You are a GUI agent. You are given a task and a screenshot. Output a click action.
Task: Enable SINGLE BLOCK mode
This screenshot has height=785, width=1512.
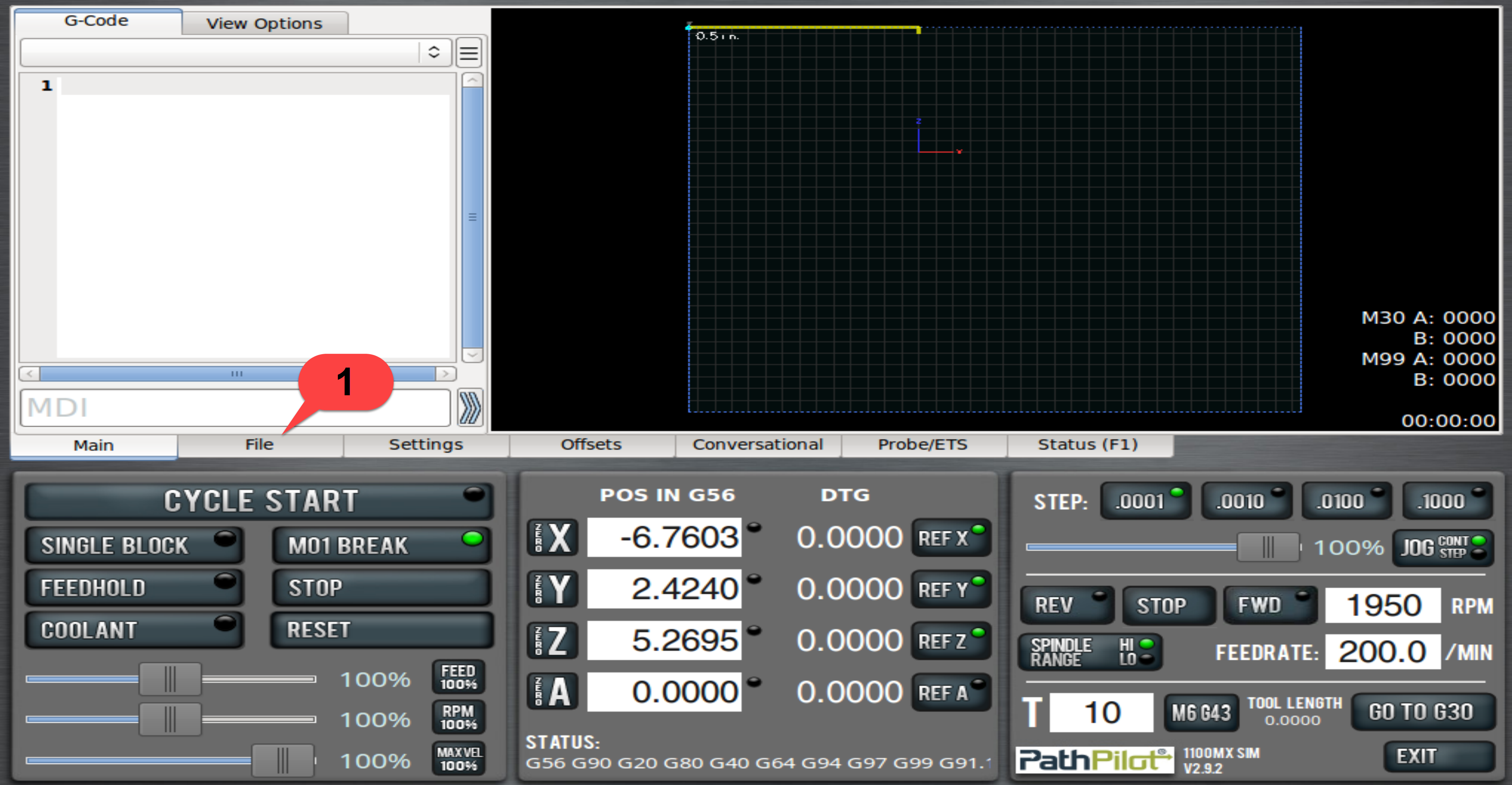(x=134, y=545)
